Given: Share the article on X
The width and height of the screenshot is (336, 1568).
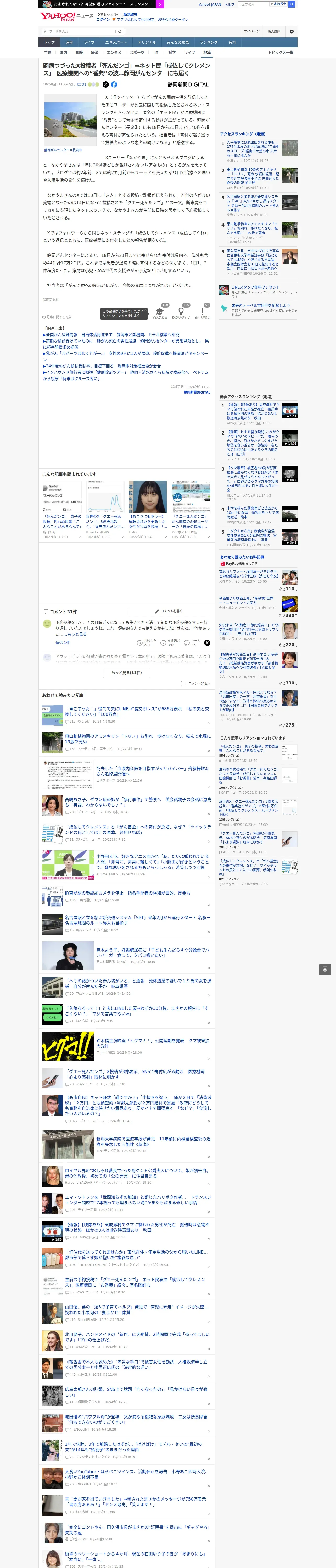Looking at the screenshot, I should coord(105,85).
